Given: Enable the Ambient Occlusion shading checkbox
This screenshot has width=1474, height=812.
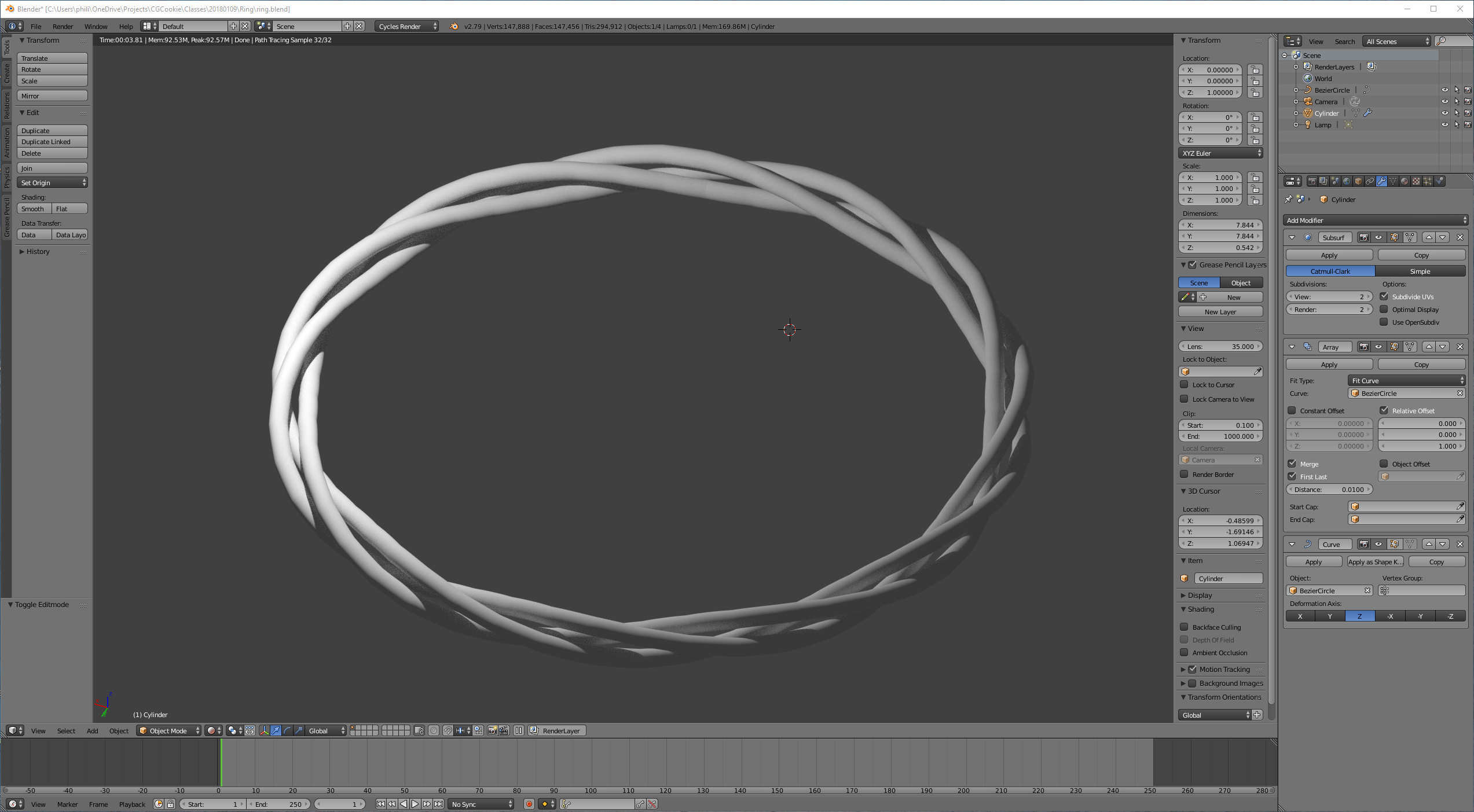Looking at the screenshot, I should (x=1184, y=652).
